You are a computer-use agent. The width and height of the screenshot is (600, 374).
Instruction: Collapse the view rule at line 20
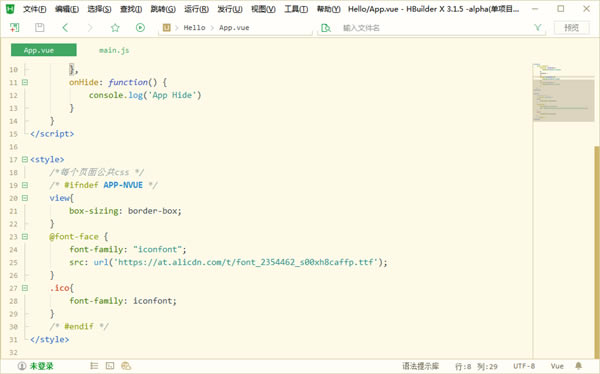pos(25,198)
